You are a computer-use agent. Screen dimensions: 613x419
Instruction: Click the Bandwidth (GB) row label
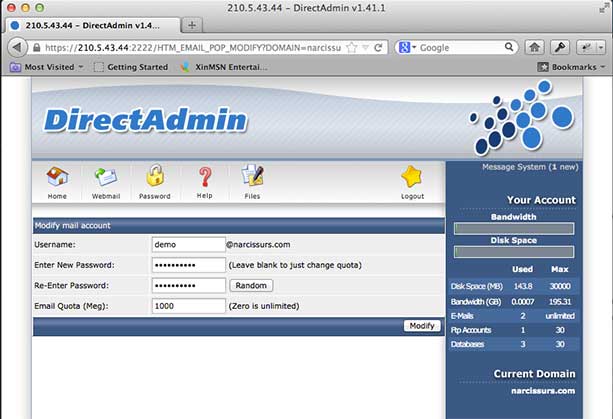(x=475, y=302)
